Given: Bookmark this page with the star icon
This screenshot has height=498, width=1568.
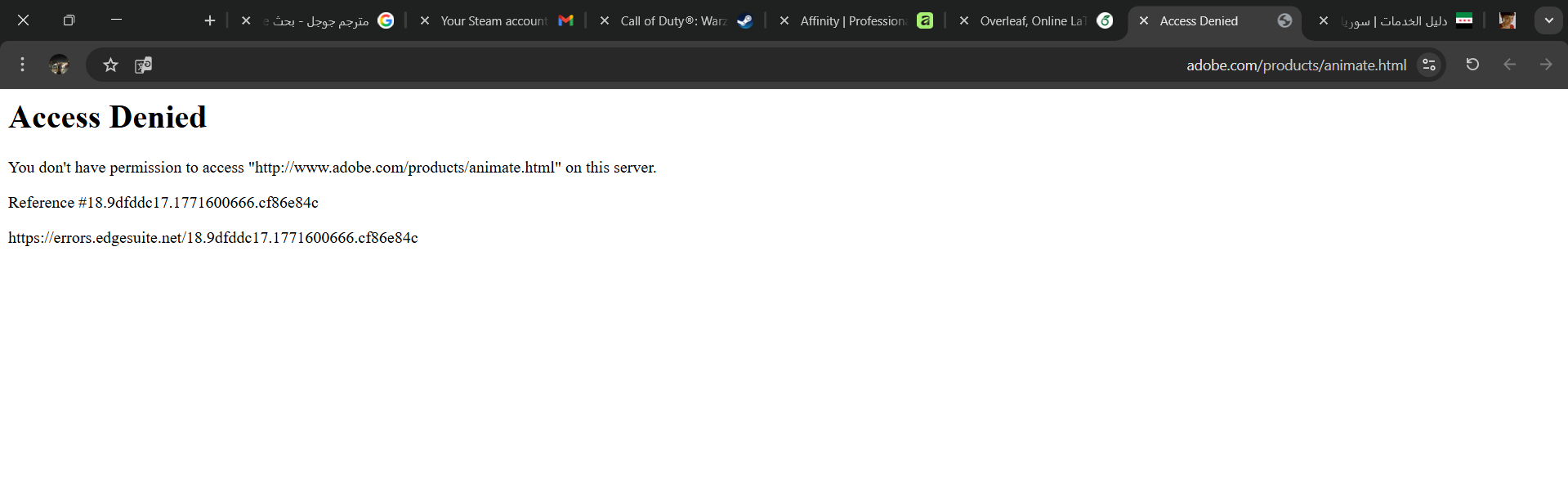Looking at the screenshot, I should [x=111, y=65].
